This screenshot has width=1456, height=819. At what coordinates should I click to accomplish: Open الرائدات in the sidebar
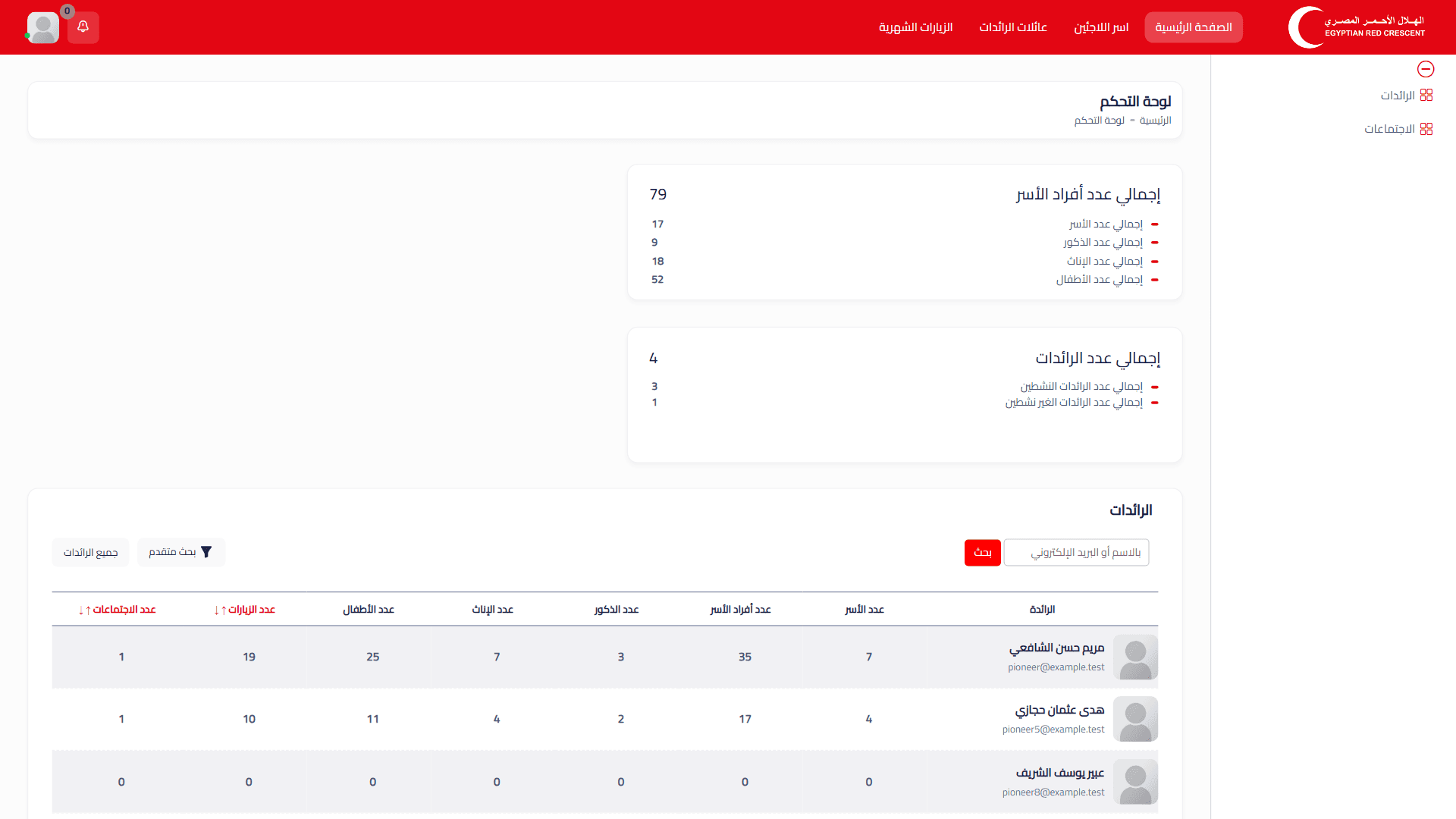(1398, 96)
